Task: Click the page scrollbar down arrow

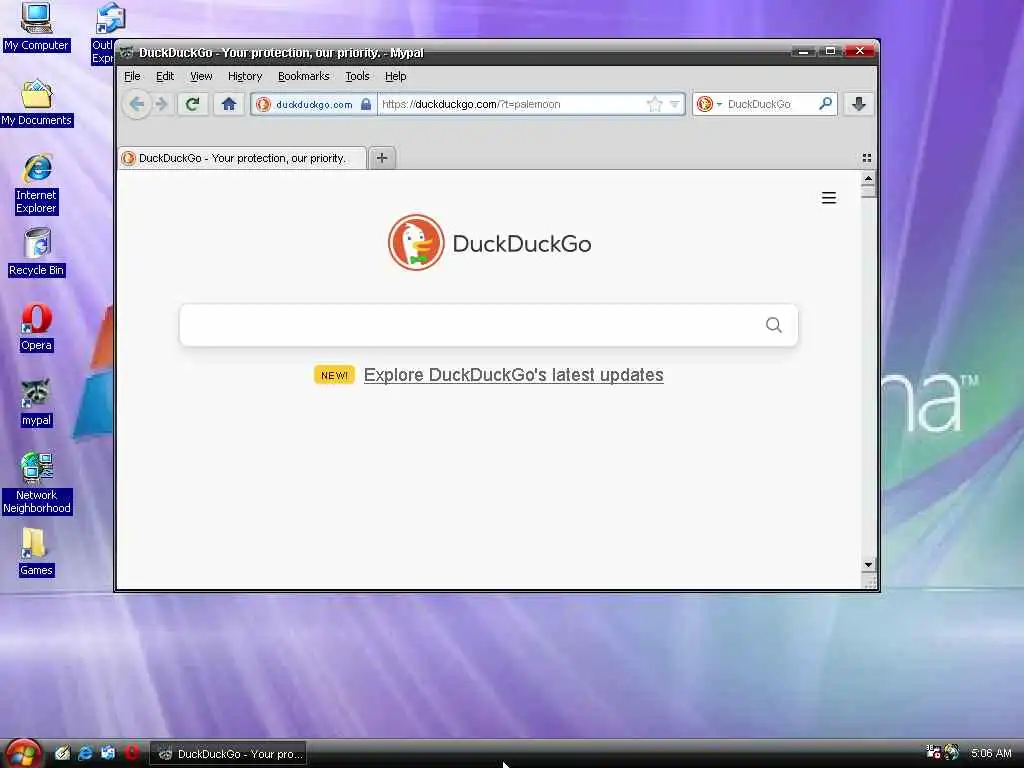Action: point(868,564)
